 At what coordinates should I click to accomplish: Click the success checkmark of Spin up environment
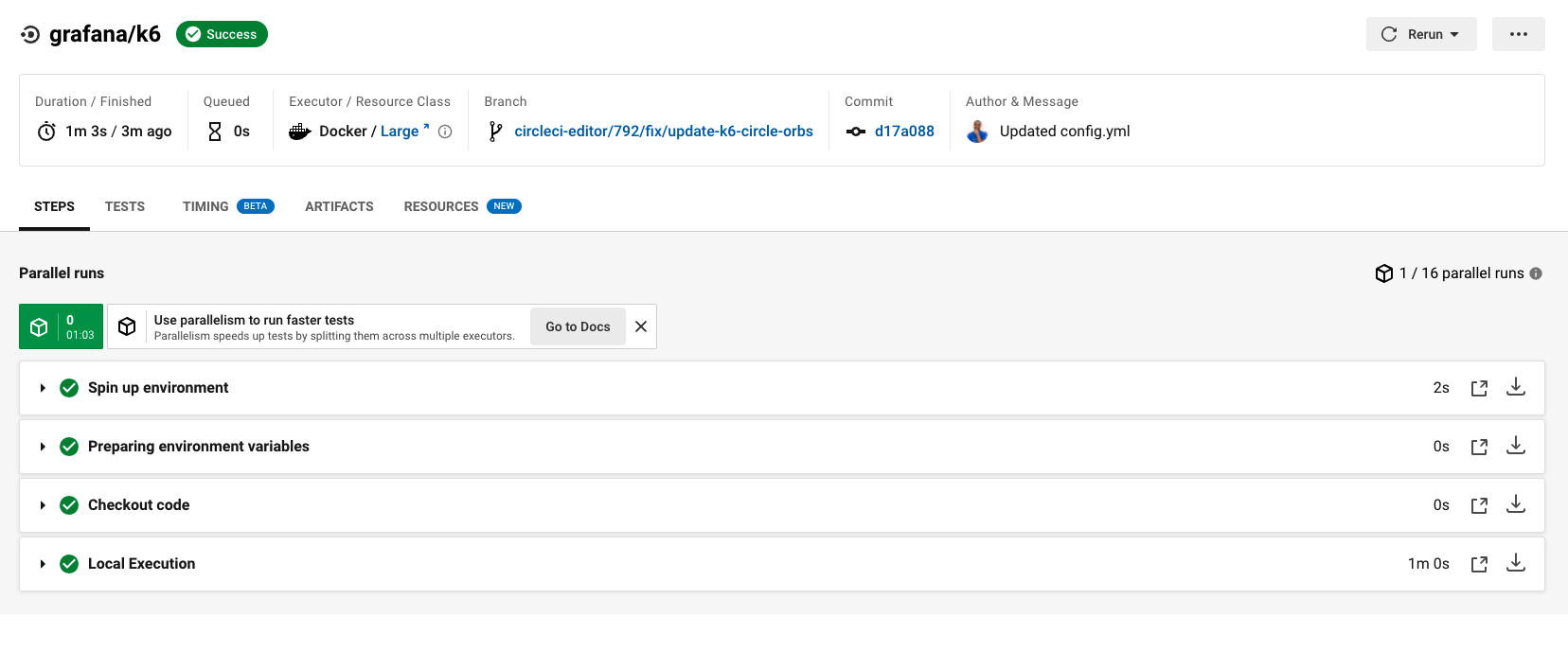coord(69,388)
